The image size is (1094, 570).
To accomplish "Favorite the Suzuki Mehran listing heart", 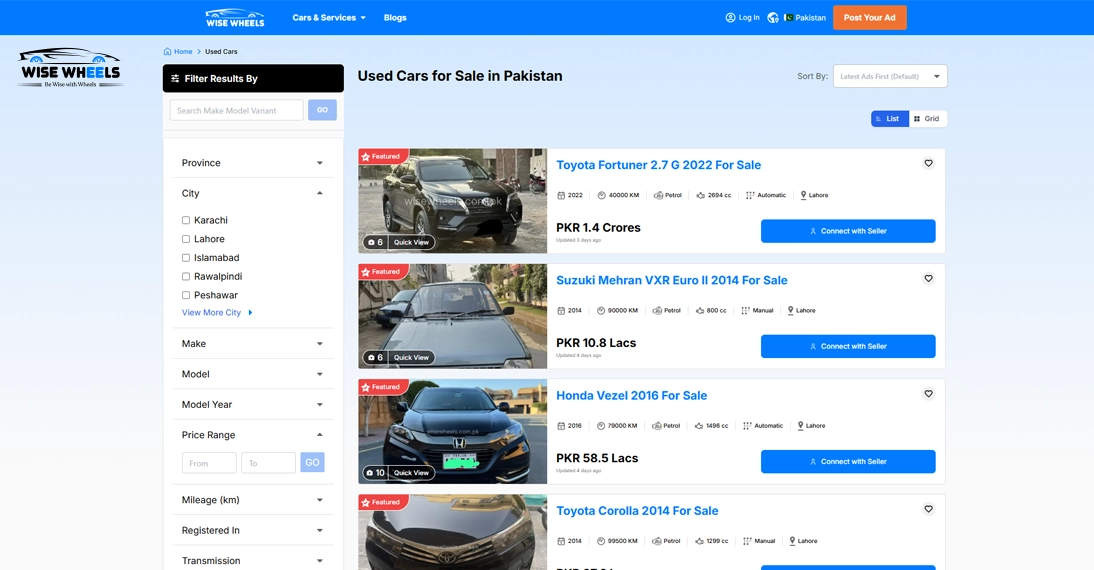I will click(x=929, y=278).
